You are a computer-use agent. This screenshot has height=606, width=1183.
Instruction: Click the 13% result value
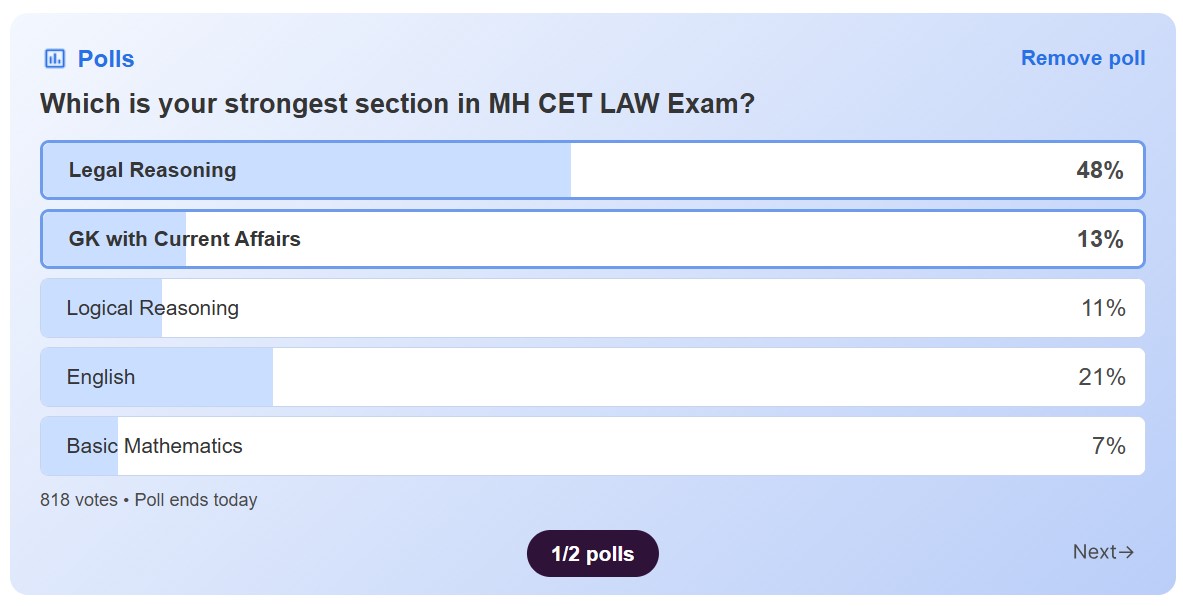[1100, 240]
